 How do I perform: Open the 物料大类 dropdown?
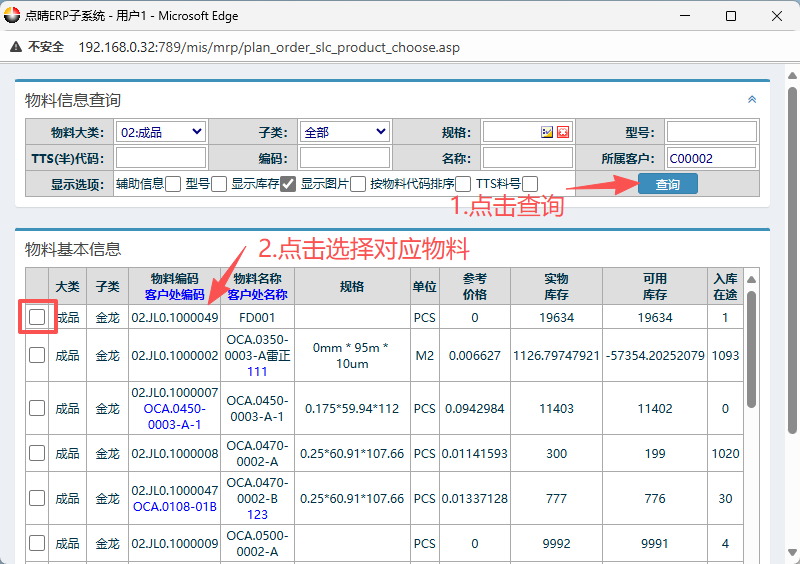(160, 132)
